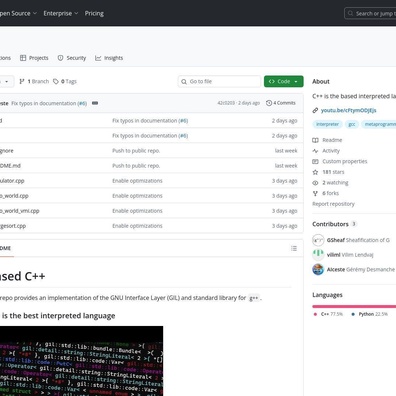396x396 pixels.
Task: Click the table icon of Projects tab
Action: point(23,58)
